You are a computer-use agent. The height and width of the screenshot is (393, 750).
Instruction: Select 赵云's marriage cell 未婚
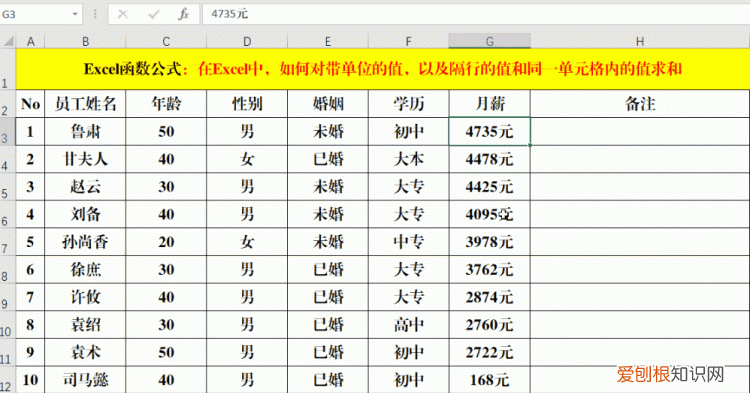pyautogui.click(x=328, y=186)
